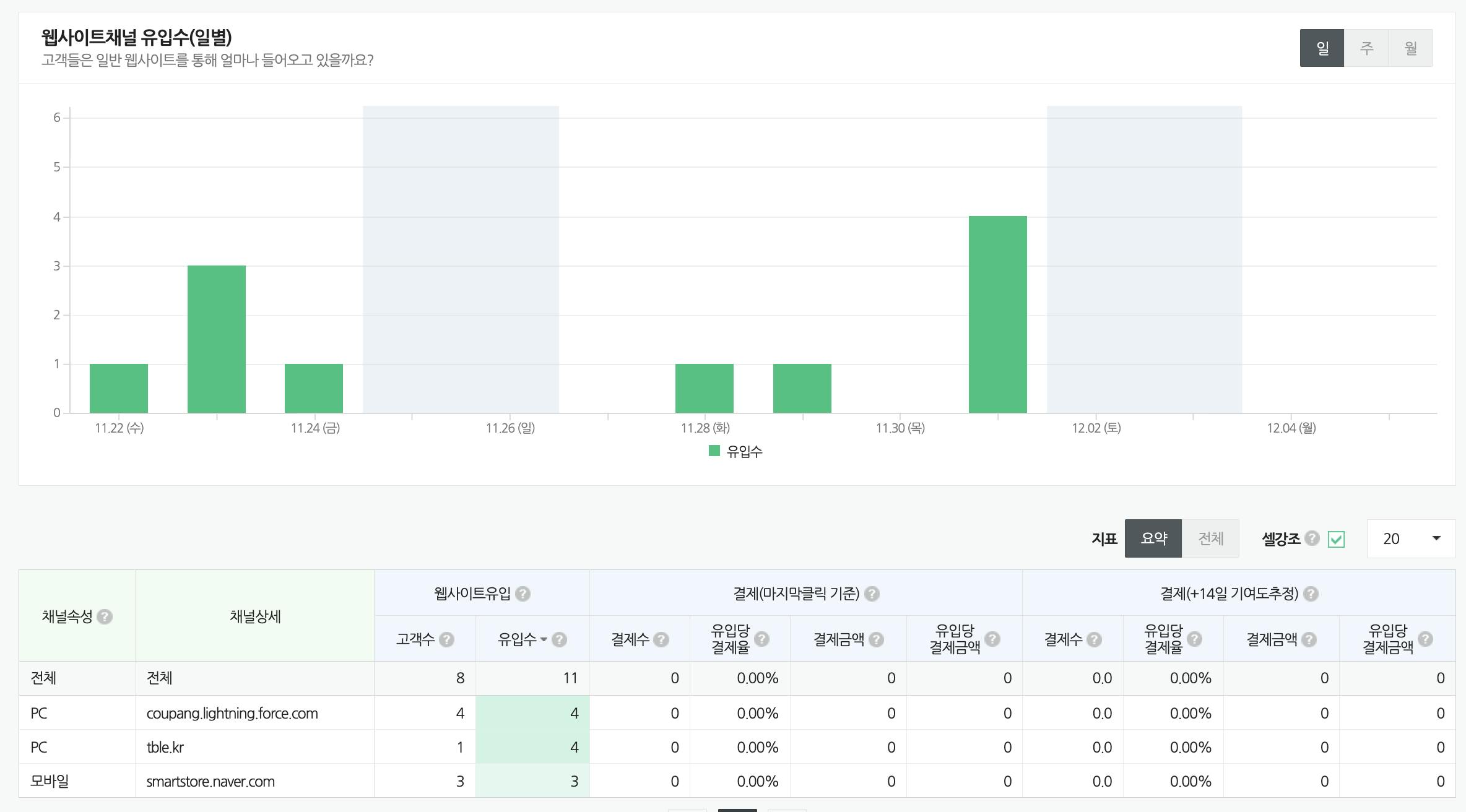Sort by 유입수 column arrow
Viewport: 1466px width, 812px height.
(x=544, y=640)
